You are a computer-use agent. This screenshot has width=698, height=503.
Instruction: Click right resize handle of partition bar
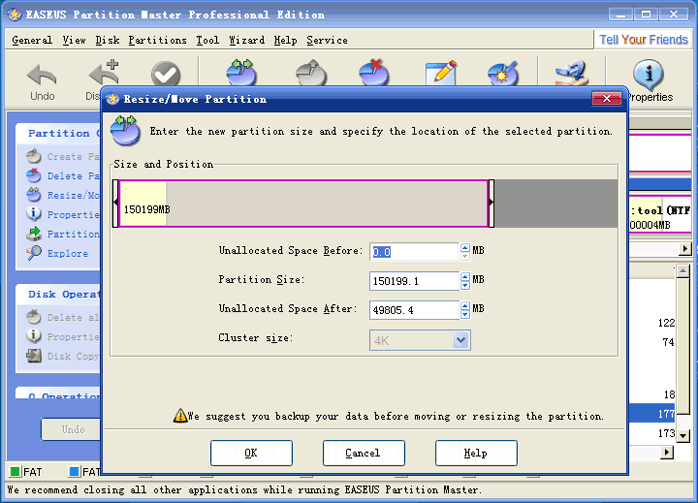491,203
